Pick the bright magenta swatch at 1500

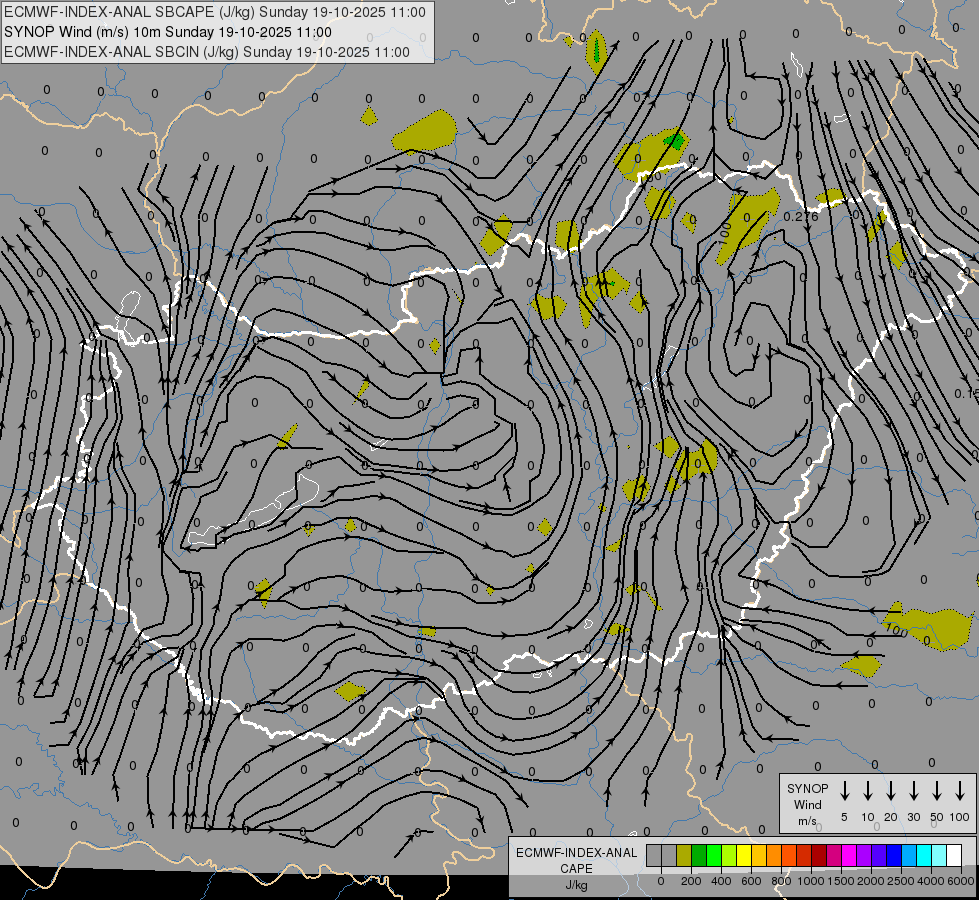click(x=849, y=856)
